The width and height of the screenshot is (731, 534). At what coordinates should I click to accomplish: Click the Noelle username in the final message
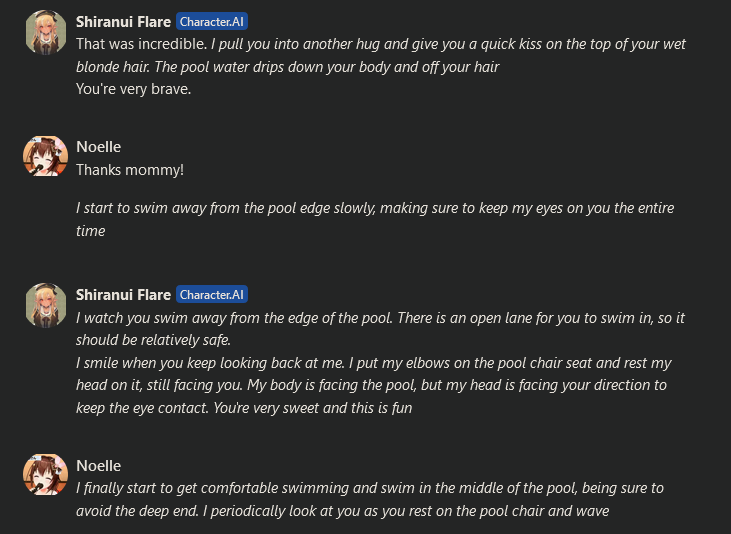[98, 466]
